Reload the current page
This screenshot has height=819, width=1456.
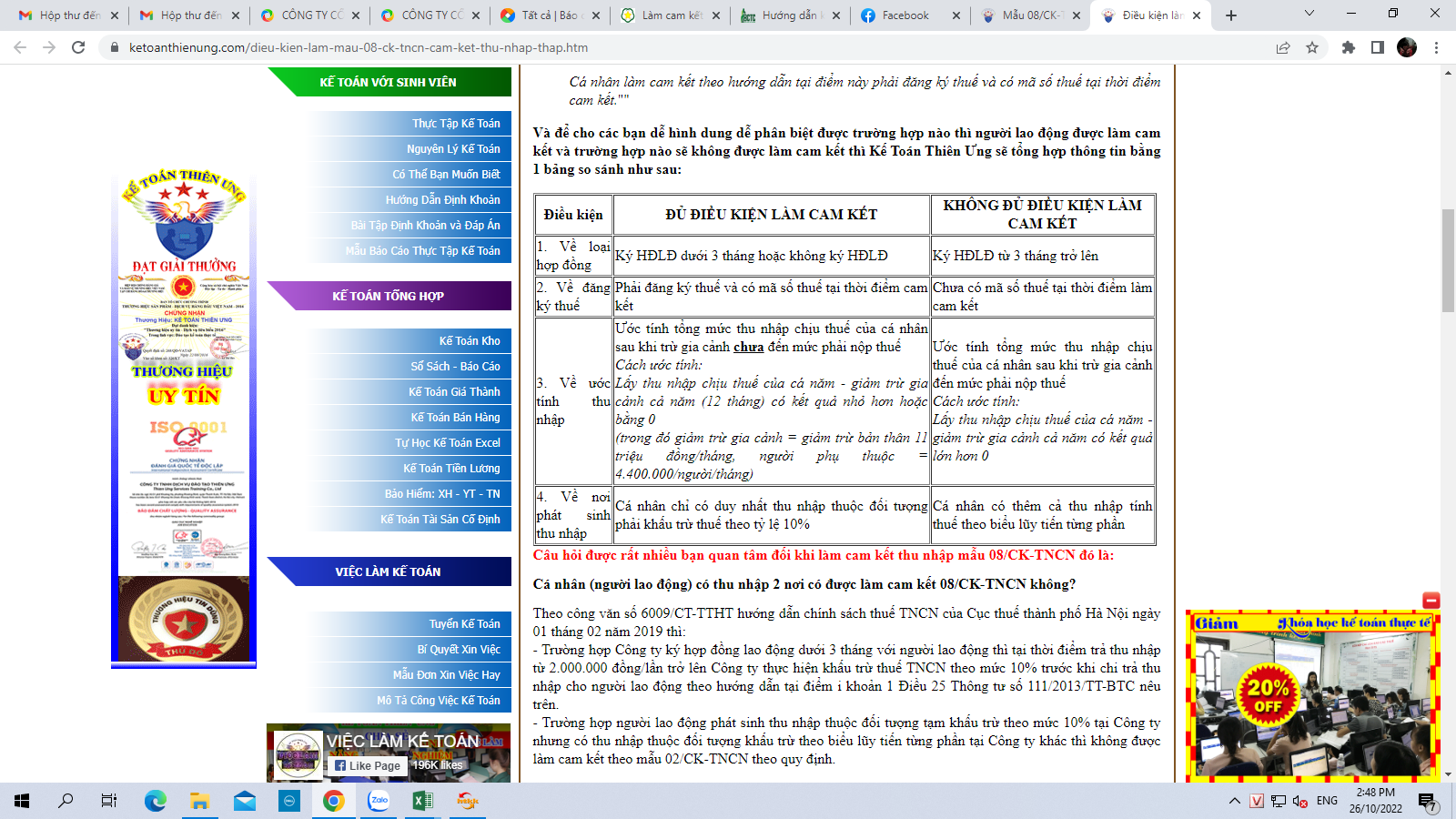(x=78, y=47)
